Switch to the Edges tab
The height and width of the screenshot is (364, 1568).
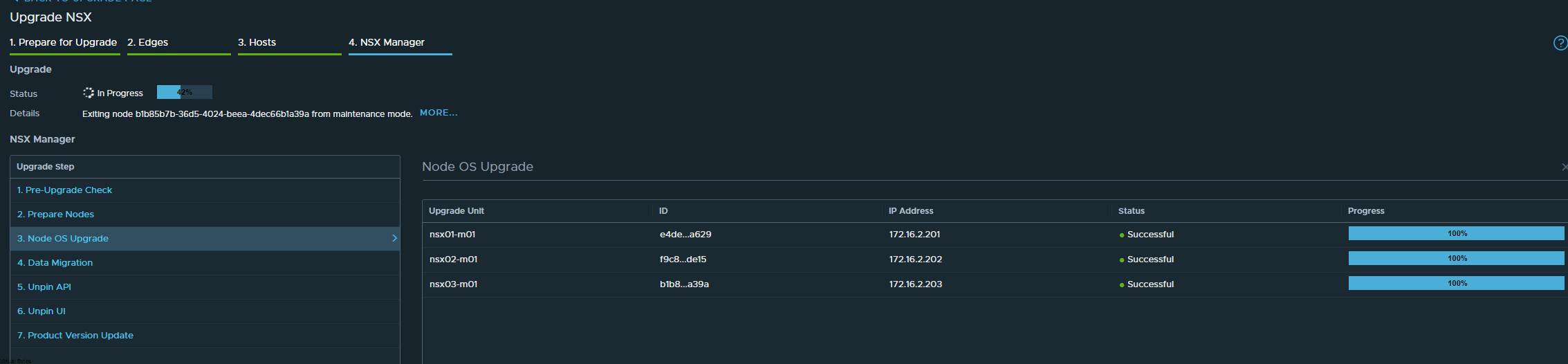(x=148, y=42)
